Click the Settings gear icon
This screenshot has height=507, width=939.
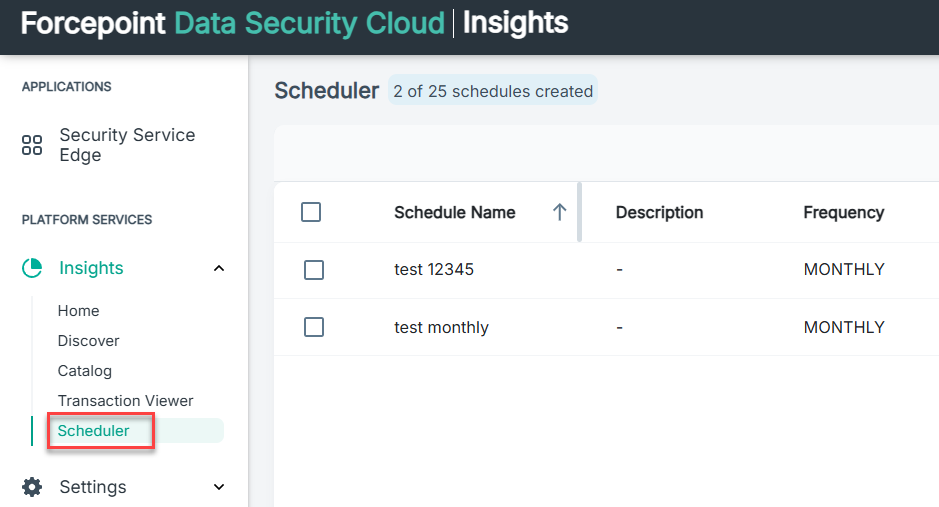(32, 487)
